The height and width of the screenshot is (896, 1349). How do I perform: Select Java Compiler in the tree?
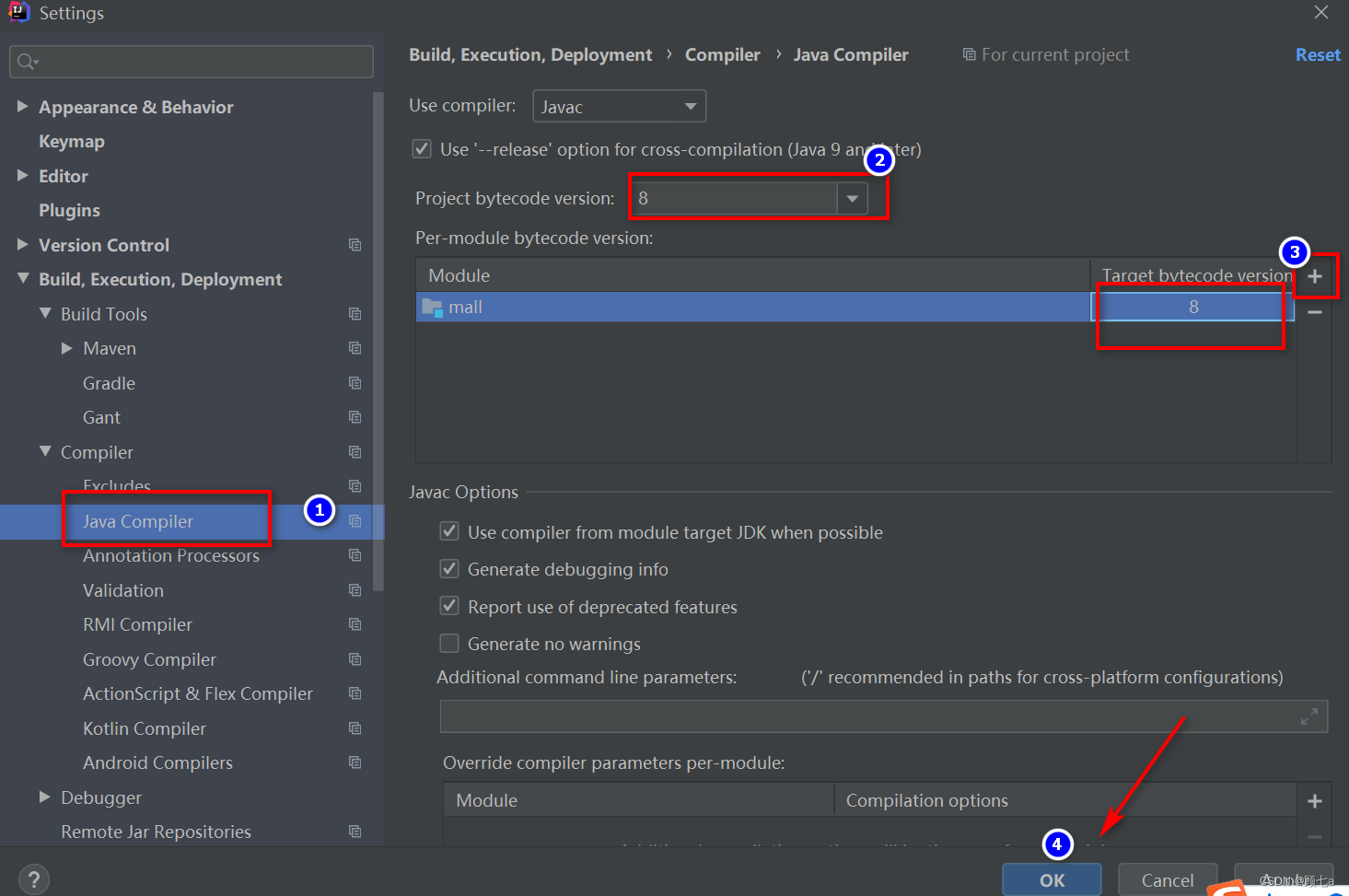(138, 521)
